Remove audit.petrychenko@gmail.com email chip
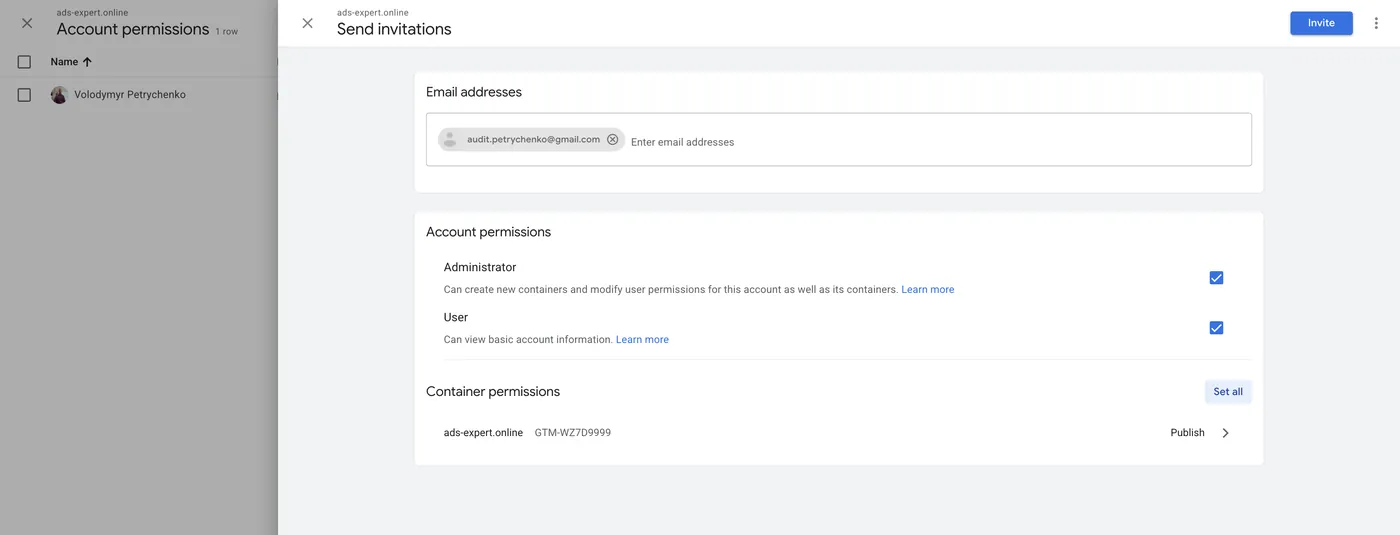This screenshot has height=535, width=1400. (x=613, y=140)
